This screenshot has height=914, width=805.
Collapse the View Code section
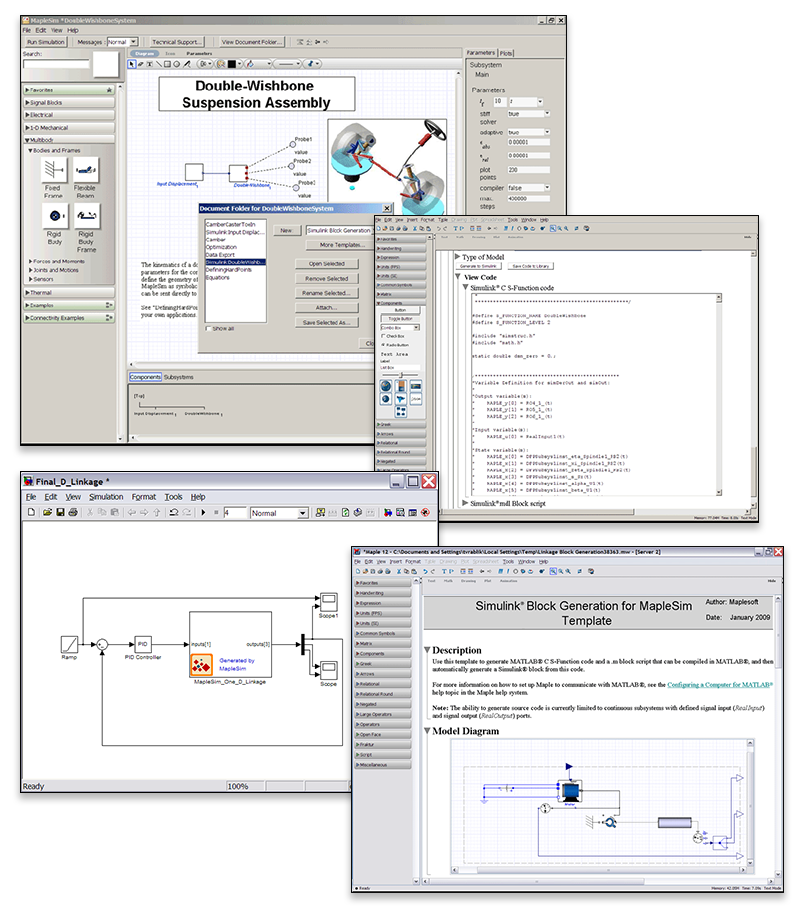pyautogui.click(x=458, y=277)
